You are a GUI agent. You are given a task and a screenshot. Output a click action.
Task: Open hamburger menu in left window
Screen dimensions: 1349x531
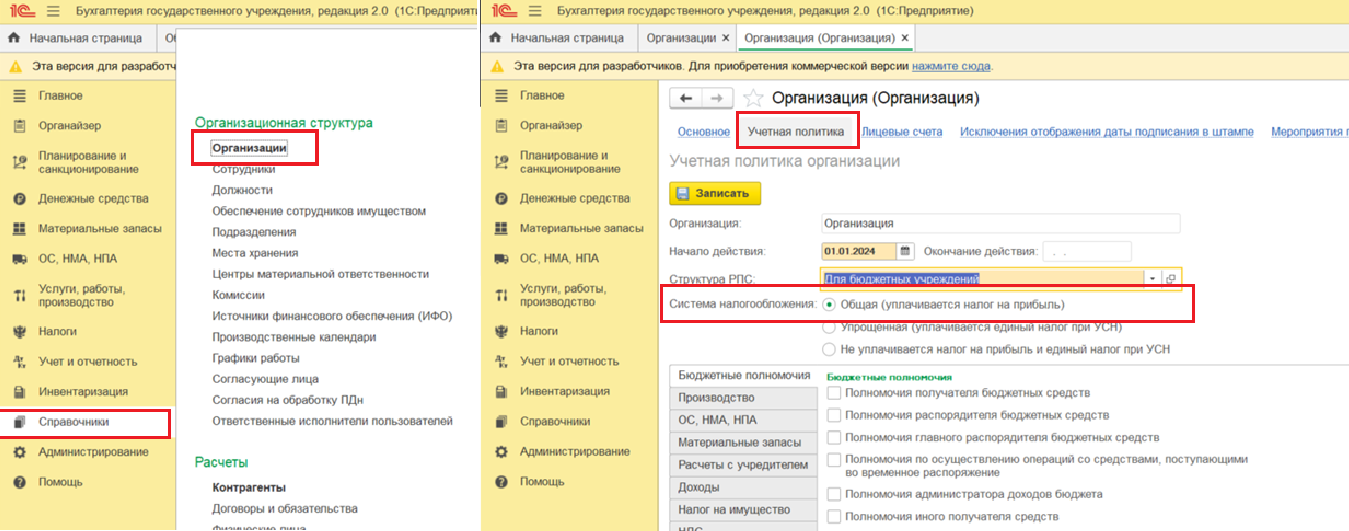coord(53,11)
